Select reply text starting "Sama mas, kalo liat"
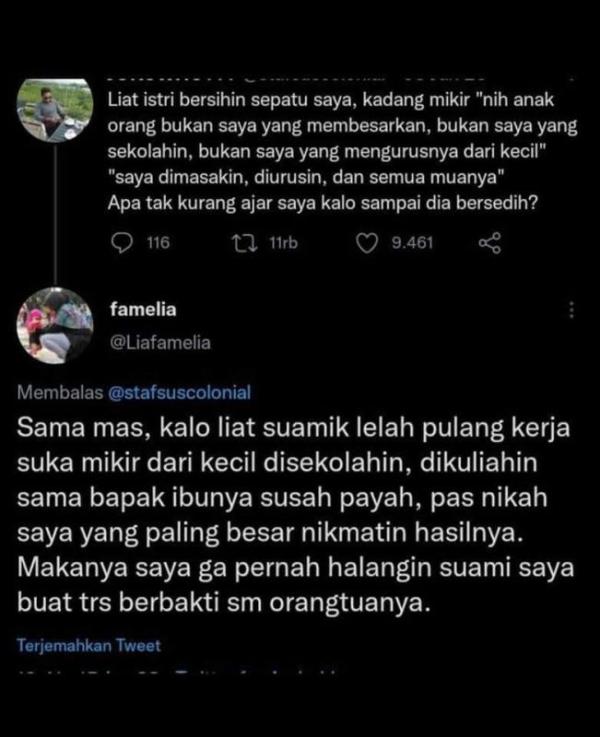600x737 pixels. click(x=296, y=515)
